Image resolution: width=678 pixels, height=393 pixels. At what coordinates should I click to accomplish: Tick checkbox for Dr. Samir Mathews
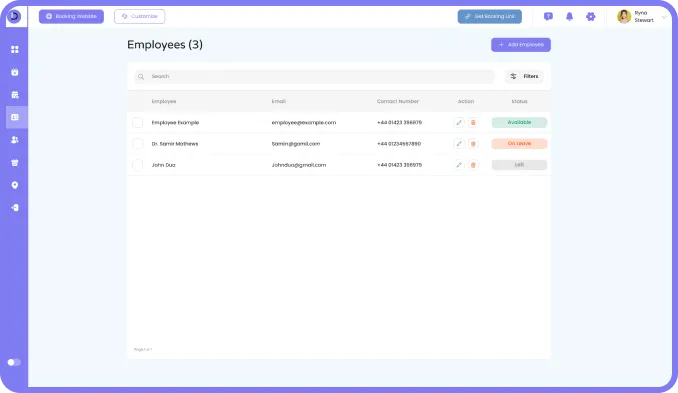point(138,144)
